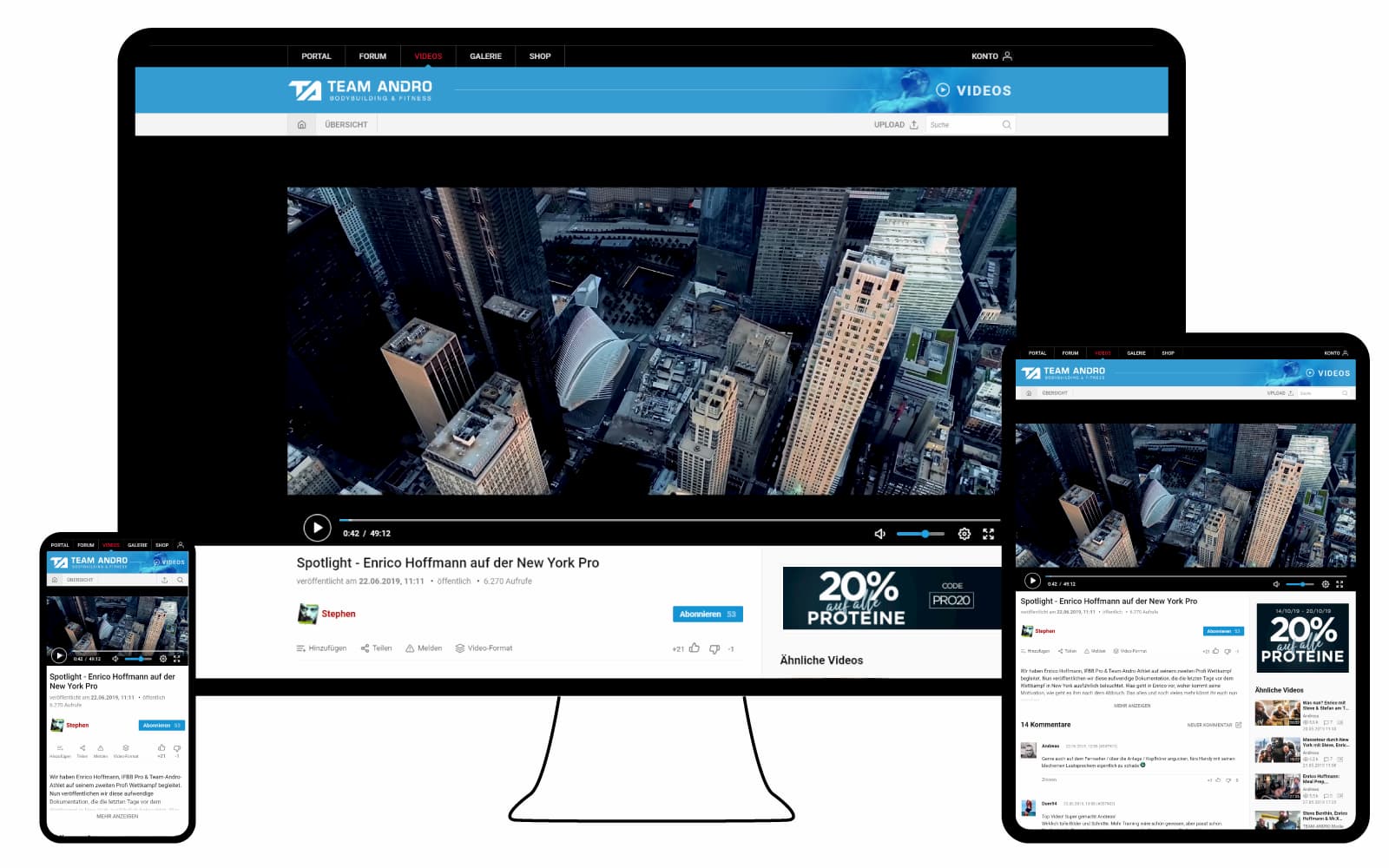1389x868 pixels.
Task: Open Konto via the profile icon
Action: click(1006, 55)
